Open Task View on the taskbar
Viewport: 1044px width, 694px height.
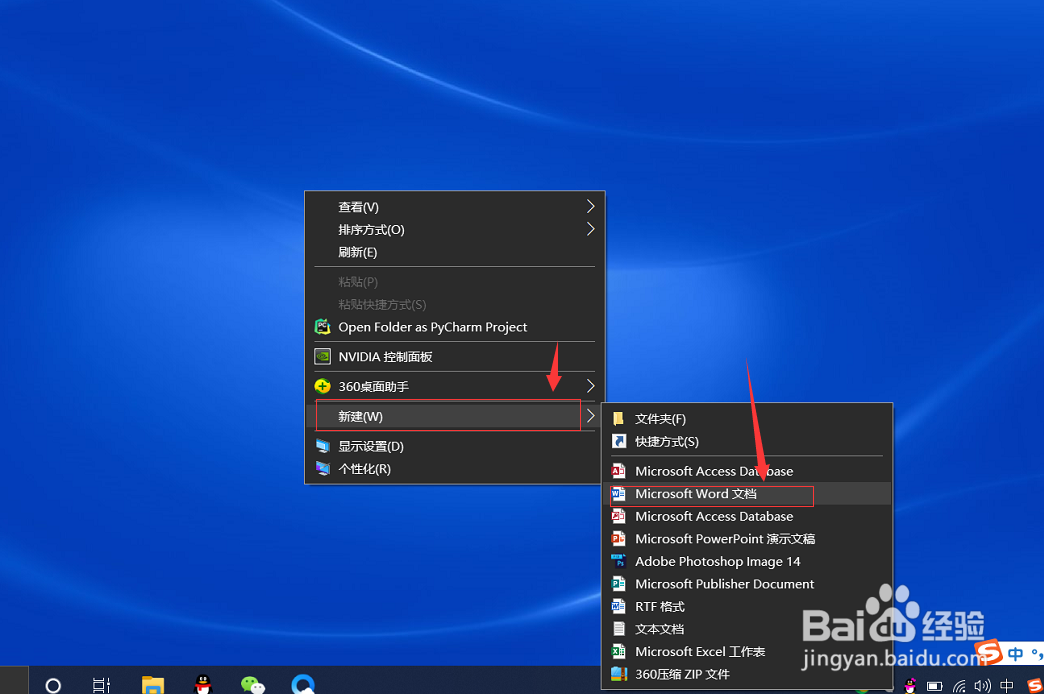101,685
